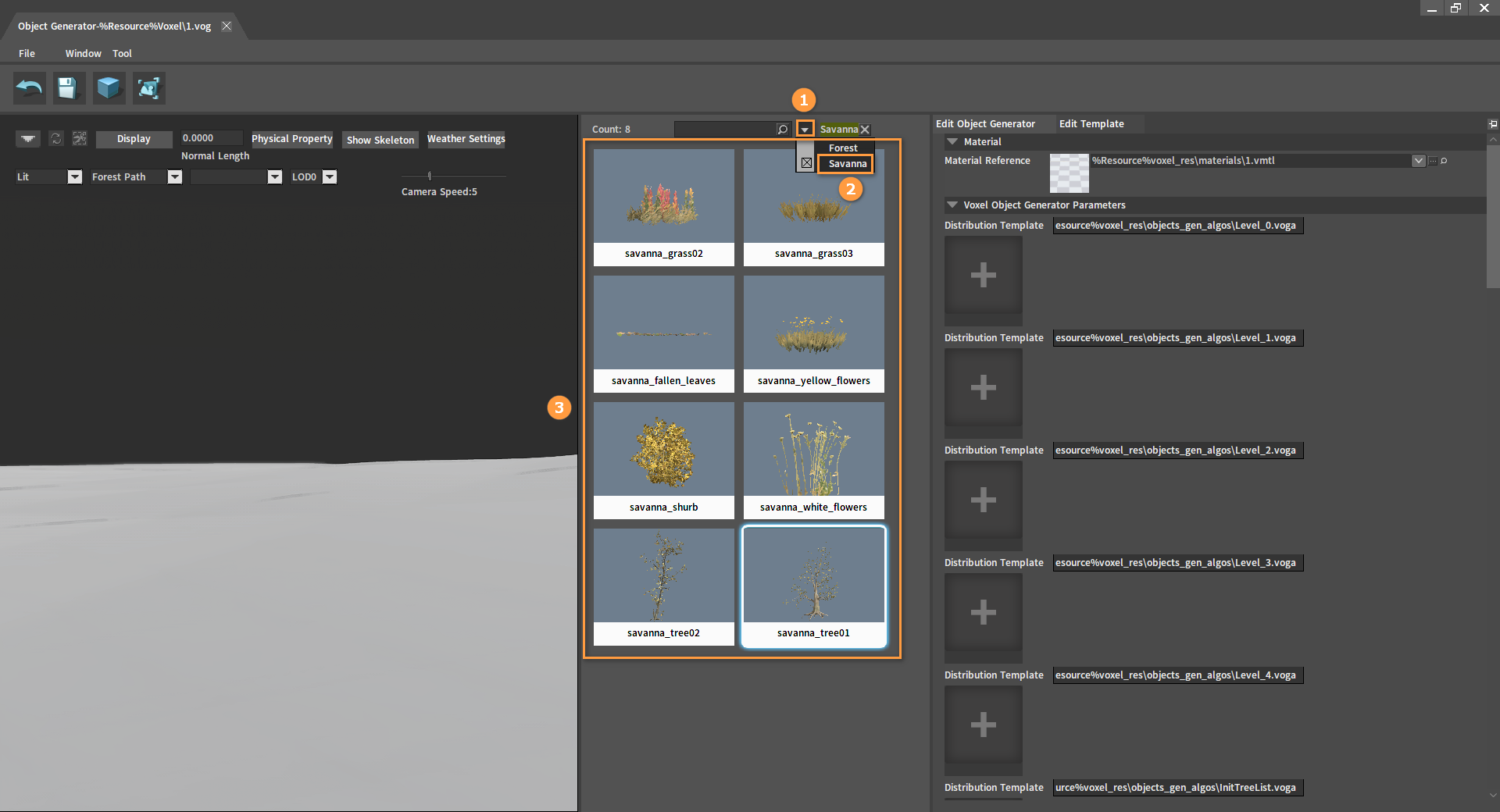Image resolution: width=1500 pixels, height=812 pixels.
Task: Click the asset search text field
Action: coord(726,130)
